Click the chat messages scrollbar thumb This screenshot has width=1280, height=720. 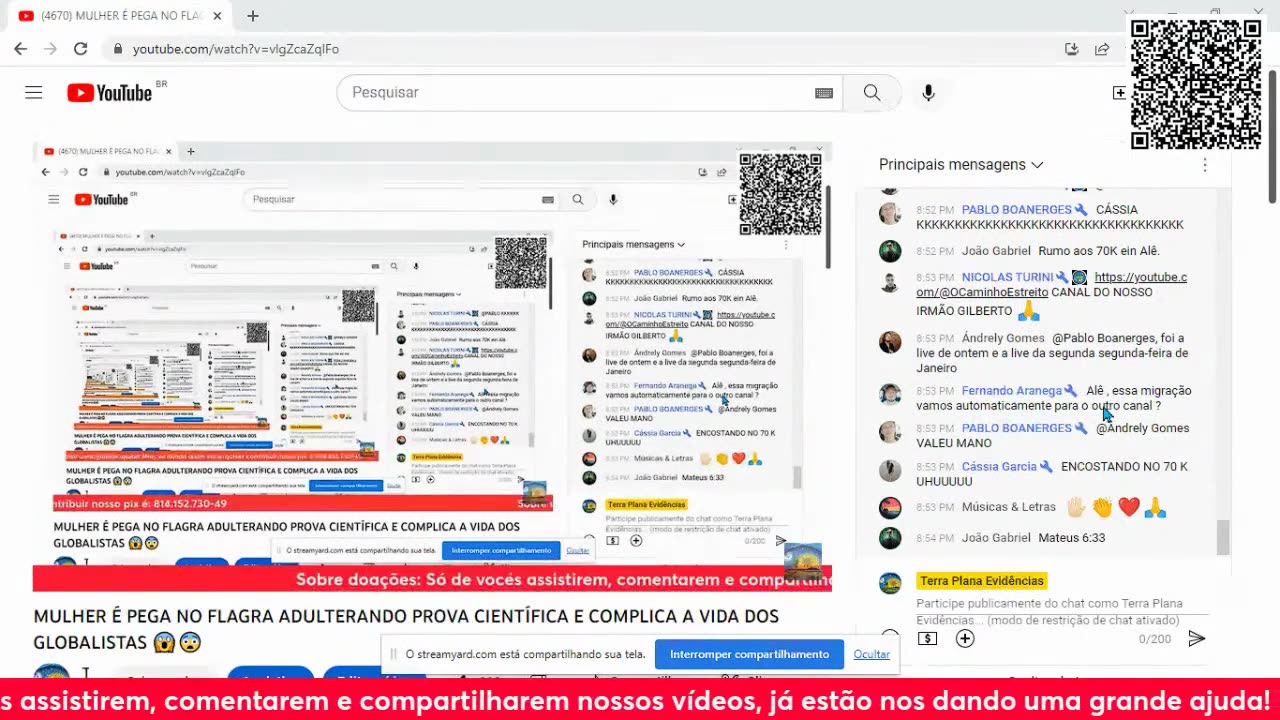(1222, 537)
